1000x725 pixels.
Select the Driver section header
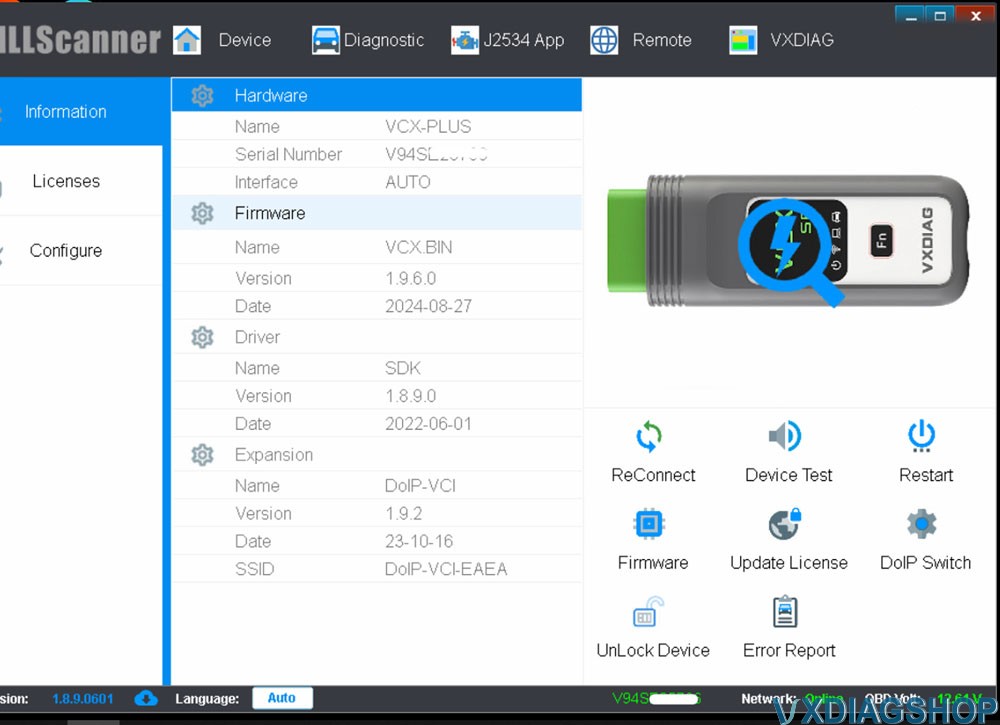[376, 337]
